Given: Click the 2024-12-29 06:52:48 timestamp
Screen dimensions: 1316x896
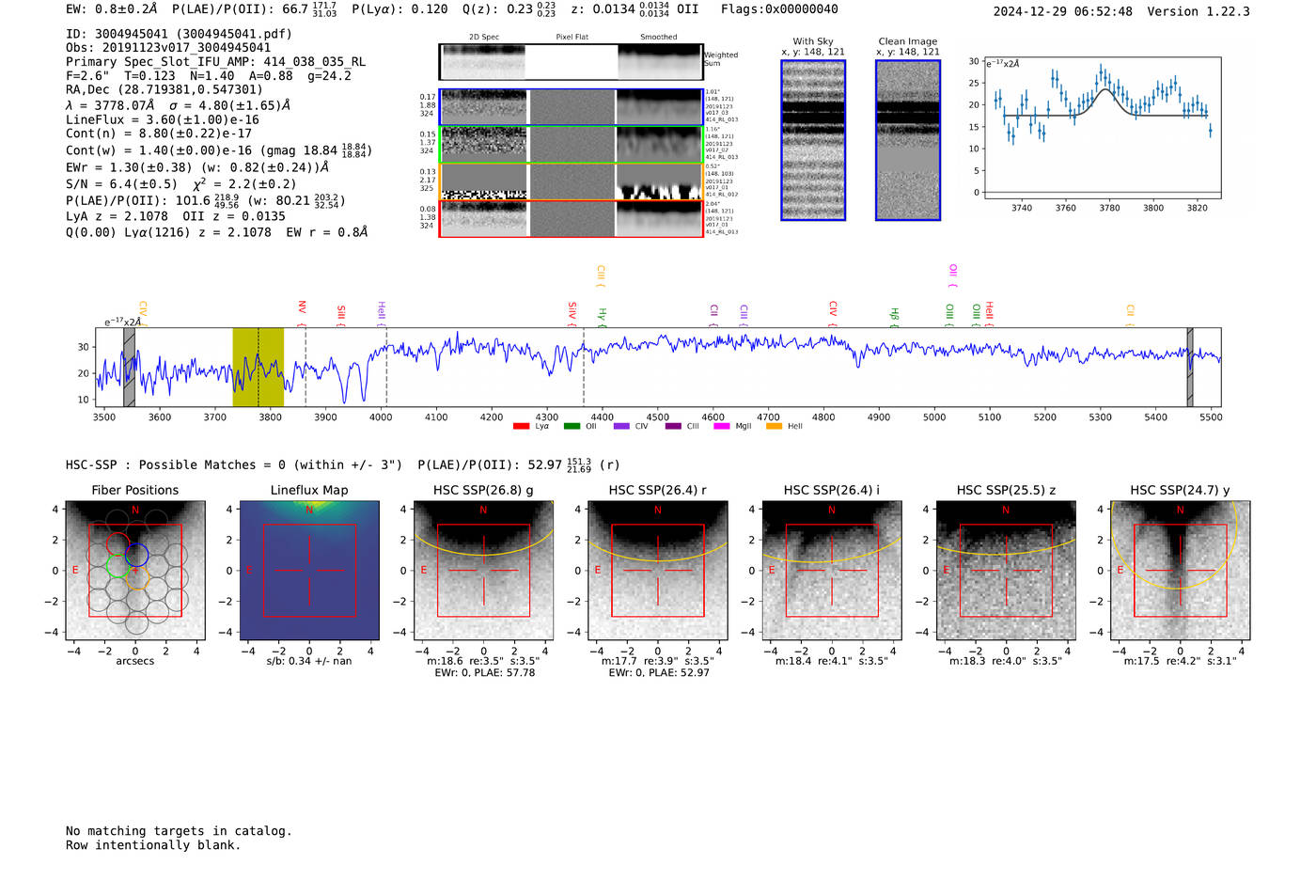Looking at the screenshot, I should (x=1063, y=12).
